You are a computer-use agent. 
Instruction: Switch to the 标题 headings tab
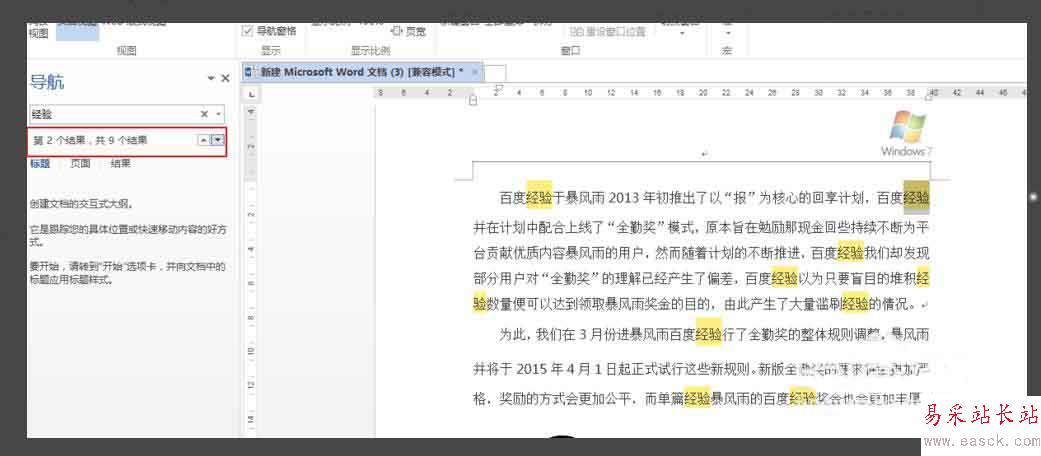point(40,163)
